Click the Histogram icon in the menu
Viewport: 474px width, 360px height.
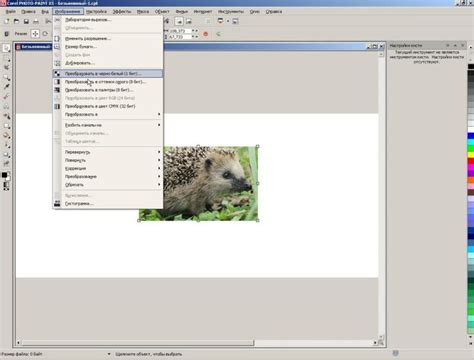tap(57, 203)
